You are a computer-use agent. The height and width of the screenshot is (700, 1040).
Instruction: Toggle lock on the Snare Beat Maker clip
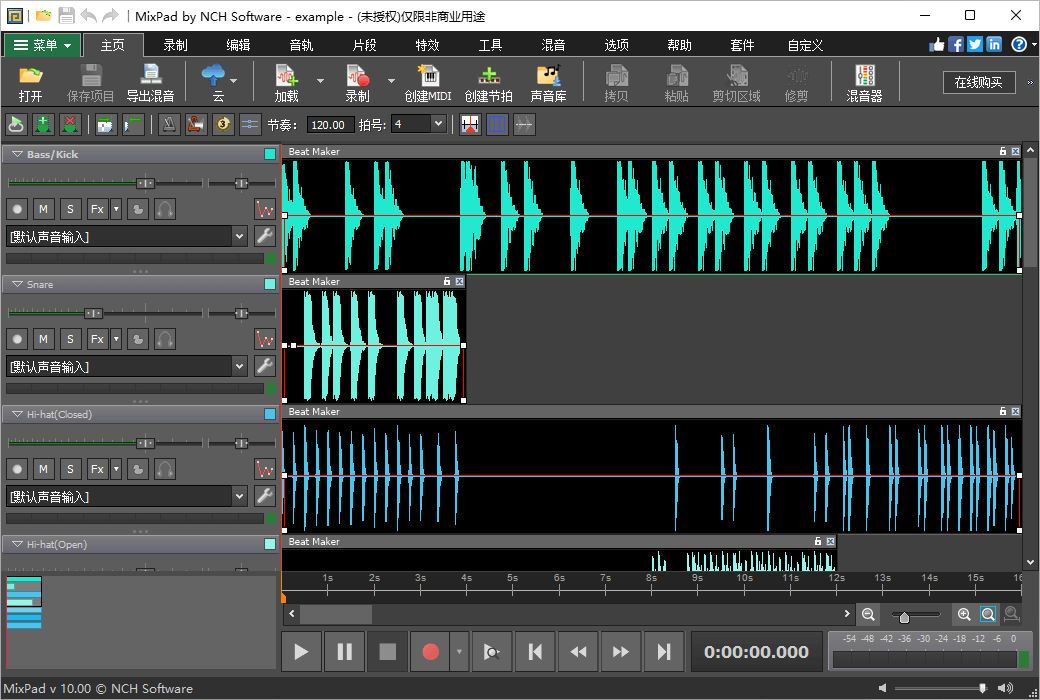[447, 281]
